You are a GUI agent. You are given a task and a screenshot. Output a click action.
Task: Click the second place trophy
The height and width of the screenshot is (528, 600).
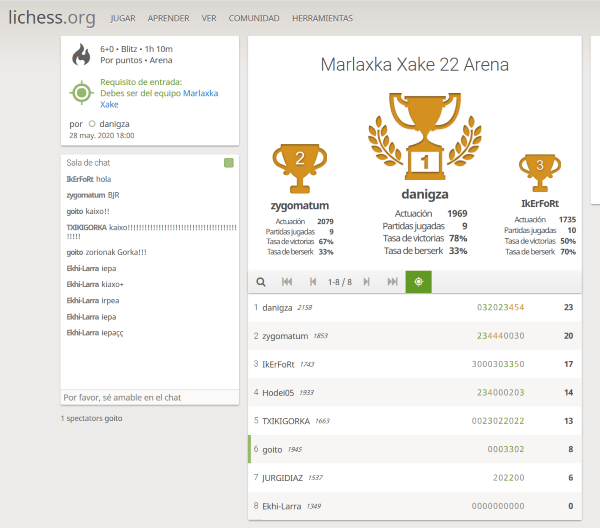point(299,165)
